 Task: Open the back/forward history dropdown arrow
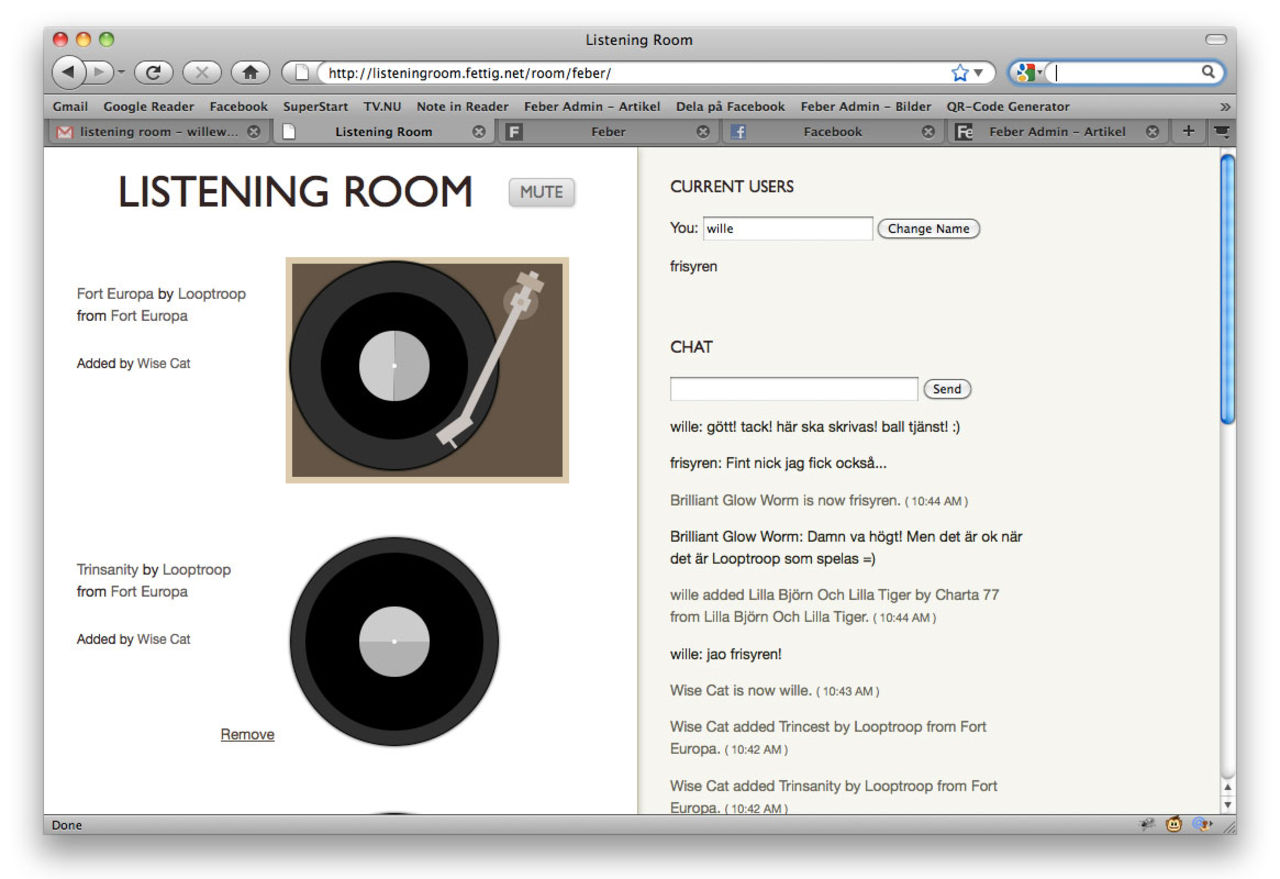pos(121,72)
